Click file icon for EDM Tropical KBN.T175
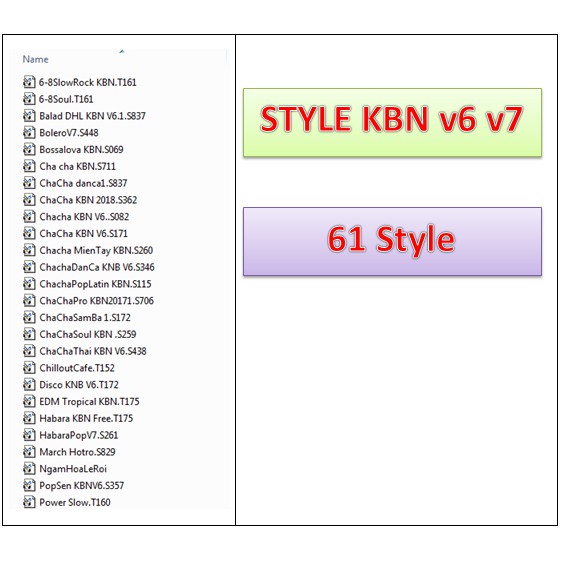Screen dimensions: 561x561 click(x=29, y=401)
